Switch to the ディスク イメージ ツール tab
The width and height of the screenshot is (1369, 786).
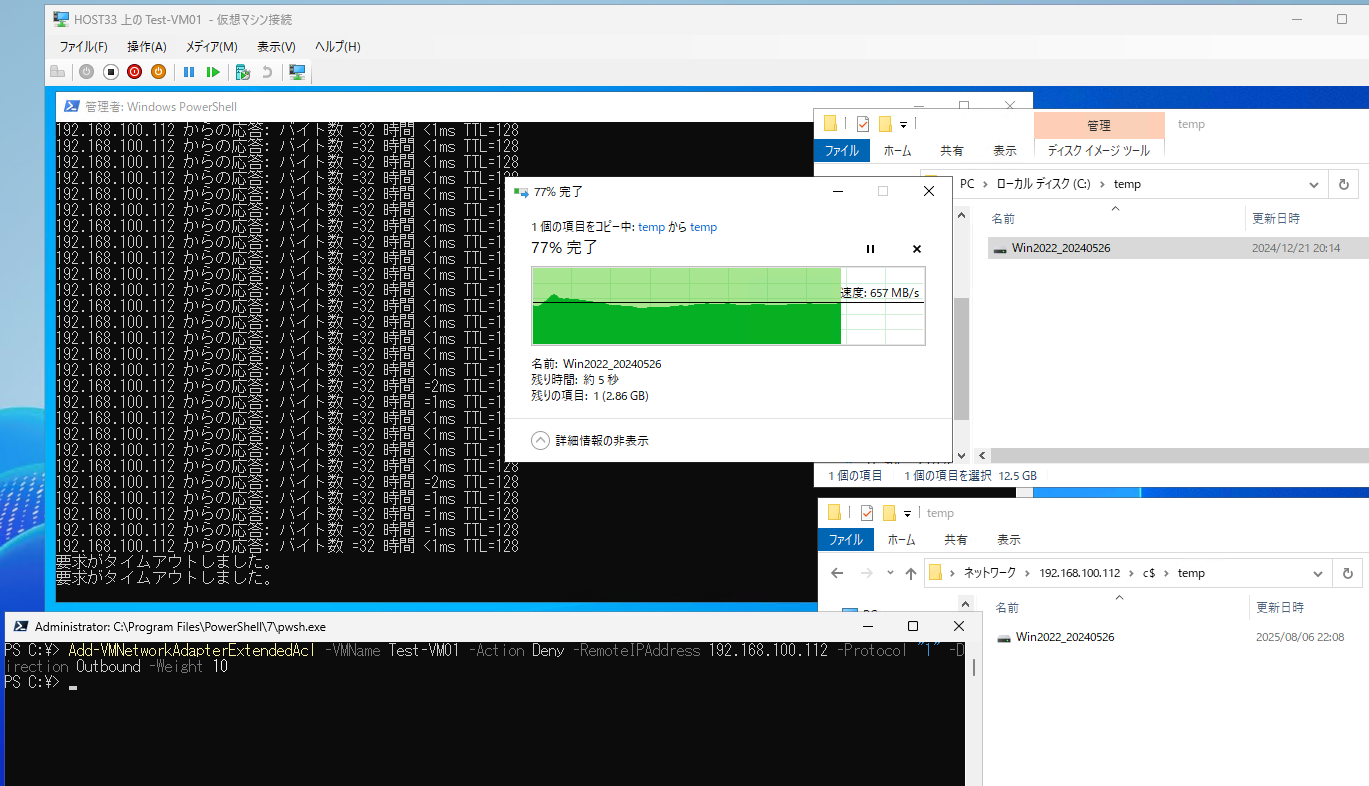pyautogui.click(x=1098, y=151)
